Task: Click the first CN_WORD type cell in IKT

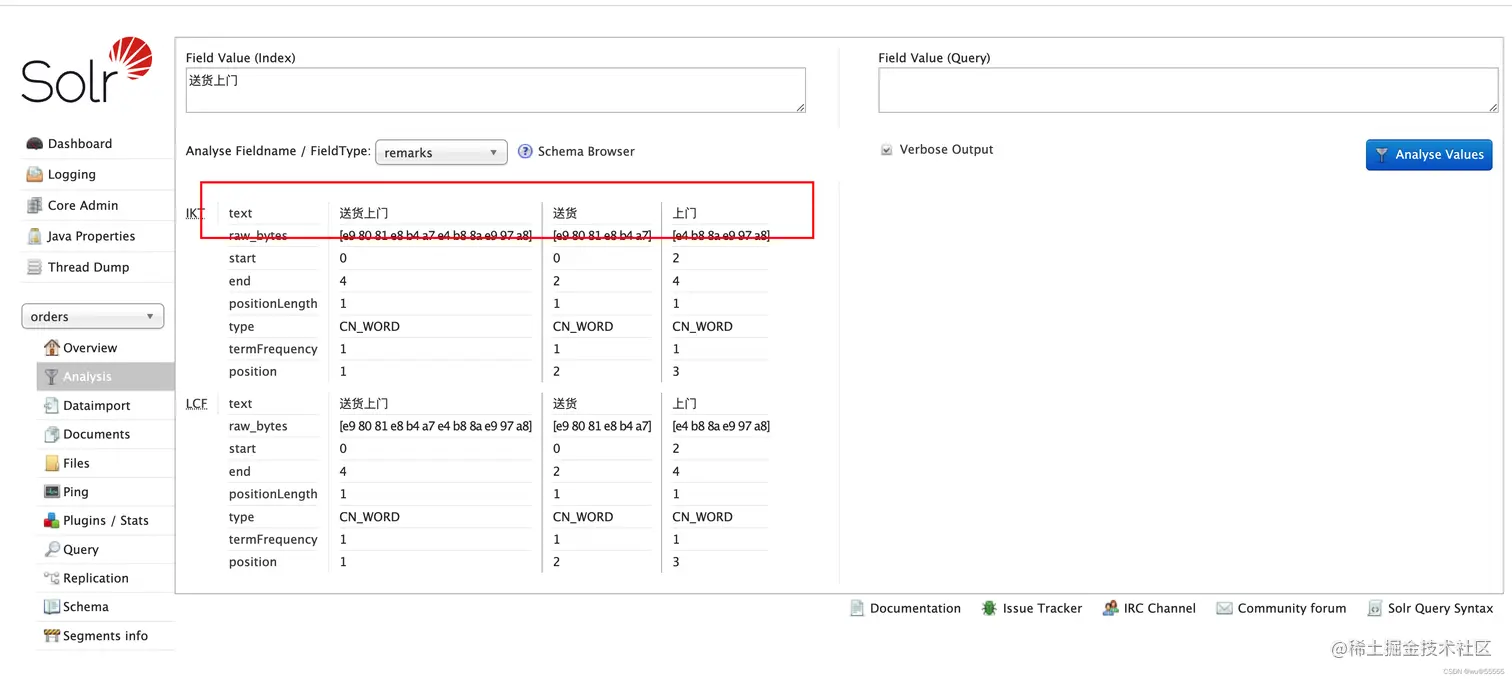Action: tap(369, 327)
